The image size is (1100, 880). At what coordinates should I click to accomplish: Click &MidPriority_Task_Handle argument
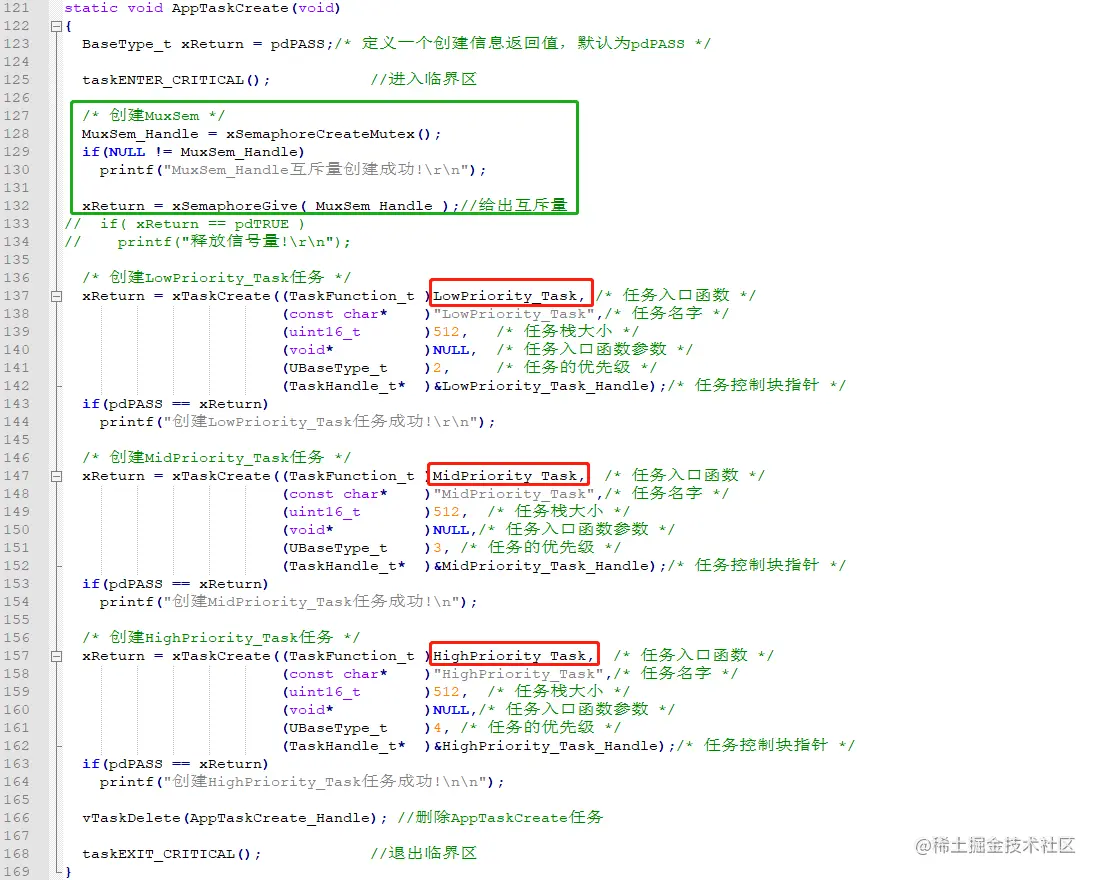(x=544, y=566)
